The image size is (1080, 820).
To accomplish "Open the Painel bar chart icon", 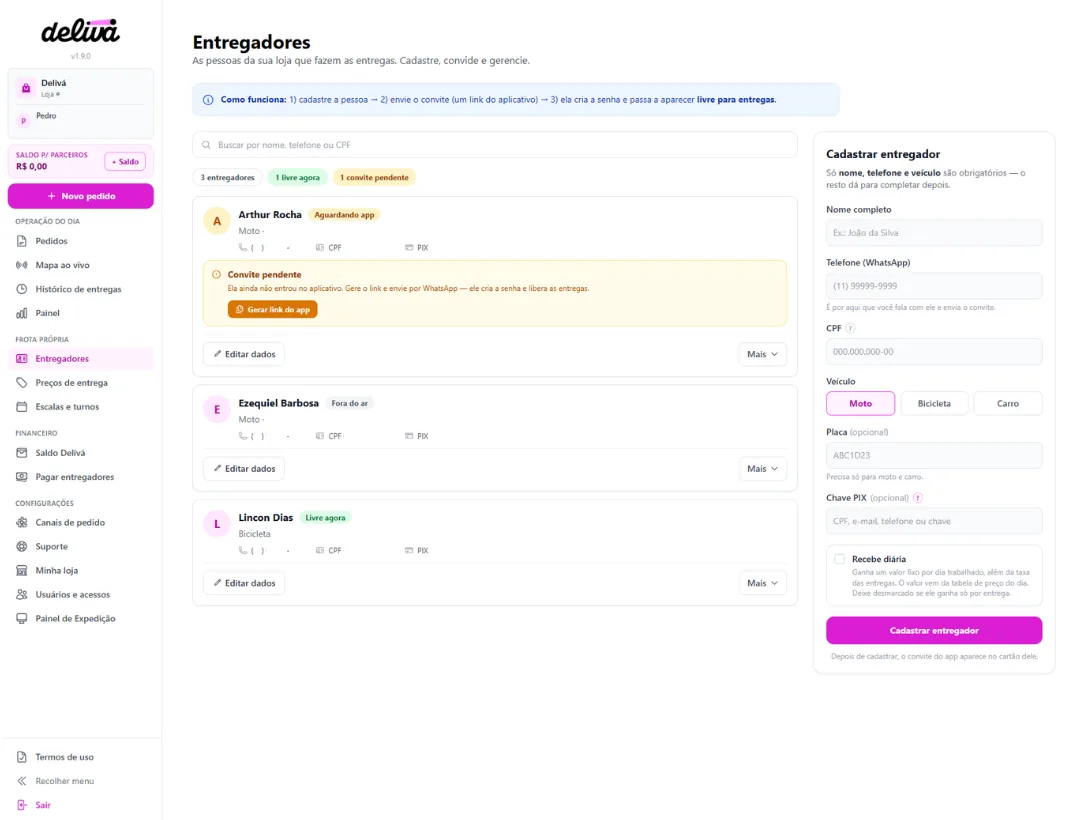I will tap(21, 313).
